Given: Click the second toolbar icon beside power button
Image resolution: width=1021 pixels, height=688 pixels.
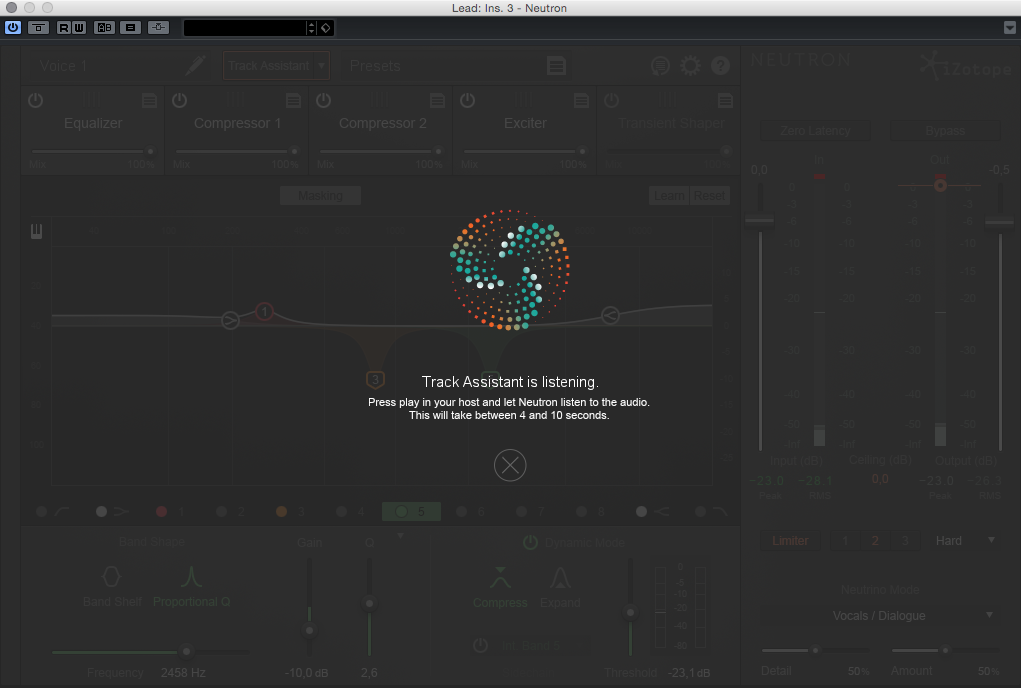Looking at the screenshot, I should tap(38, 27).
